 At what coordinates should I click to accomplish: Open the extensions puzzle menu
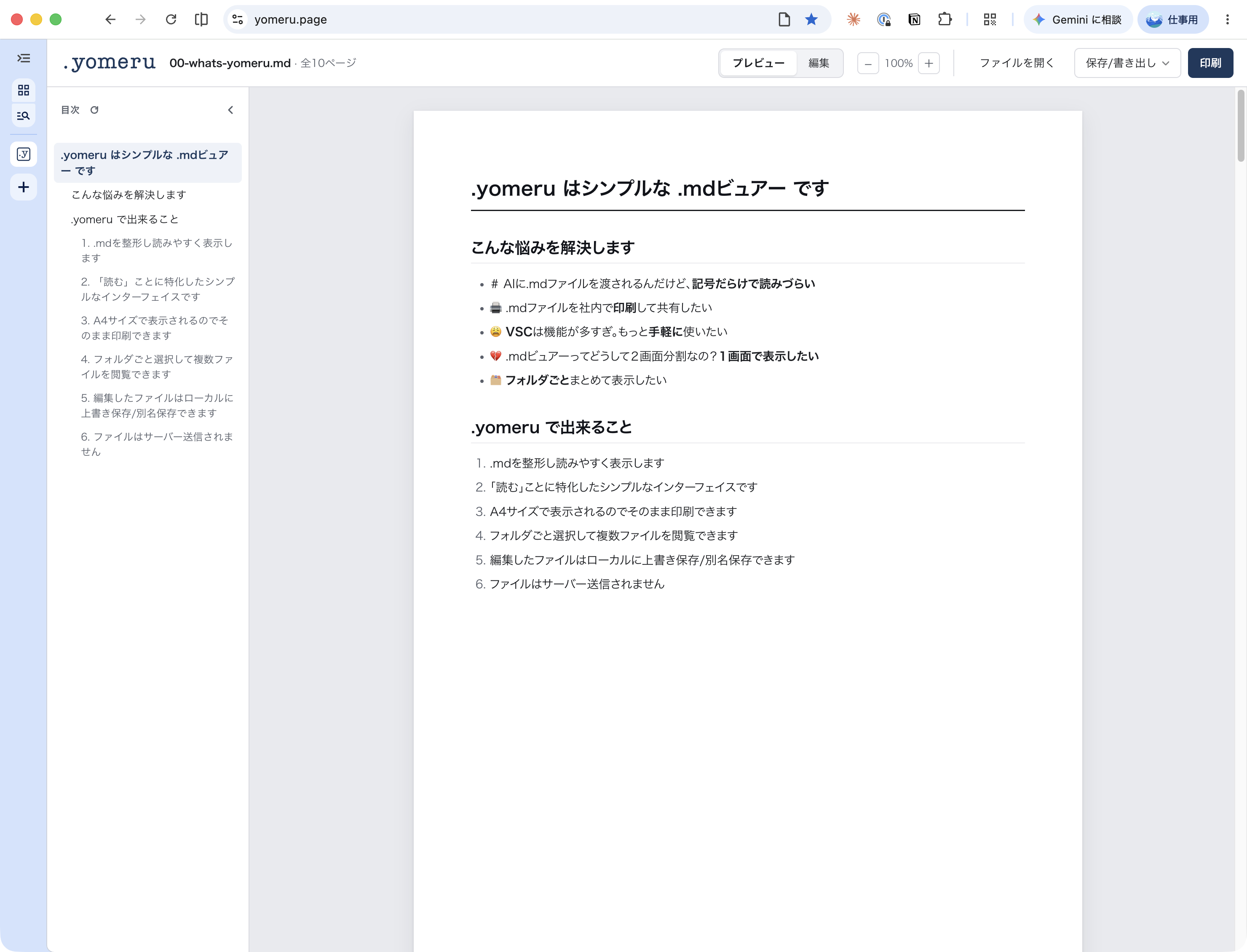945,19
